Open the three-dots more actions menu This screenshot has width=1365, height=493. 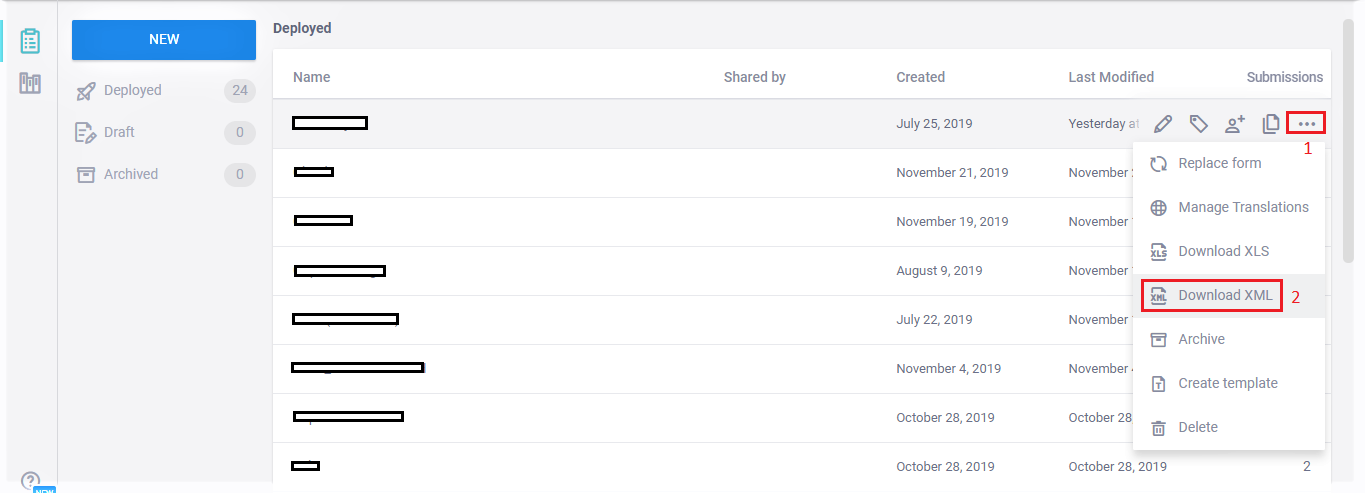(1307, 124)
